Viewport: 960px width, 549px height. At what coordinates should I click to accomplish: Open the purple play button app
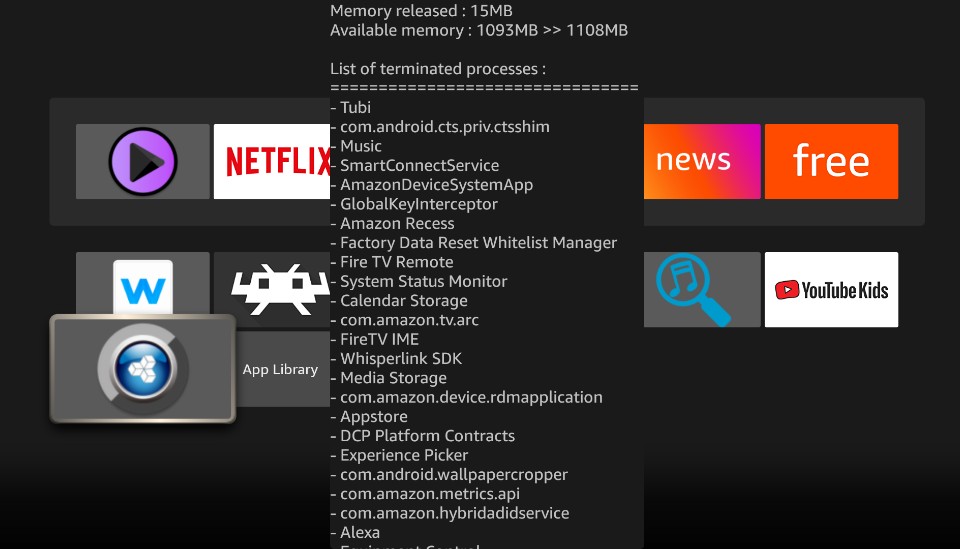tap(143, 162)
